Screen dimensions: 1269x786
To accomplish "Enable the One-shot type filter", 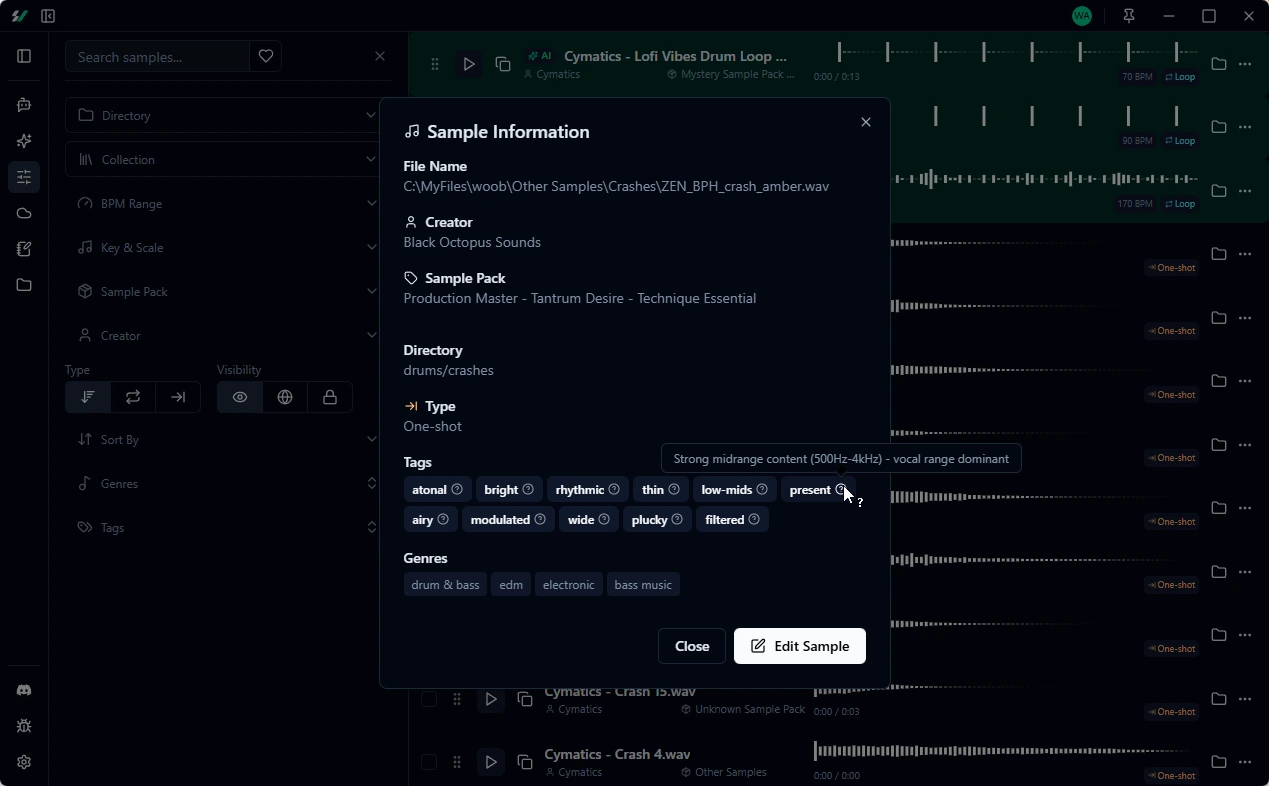I will coord(178,397).
